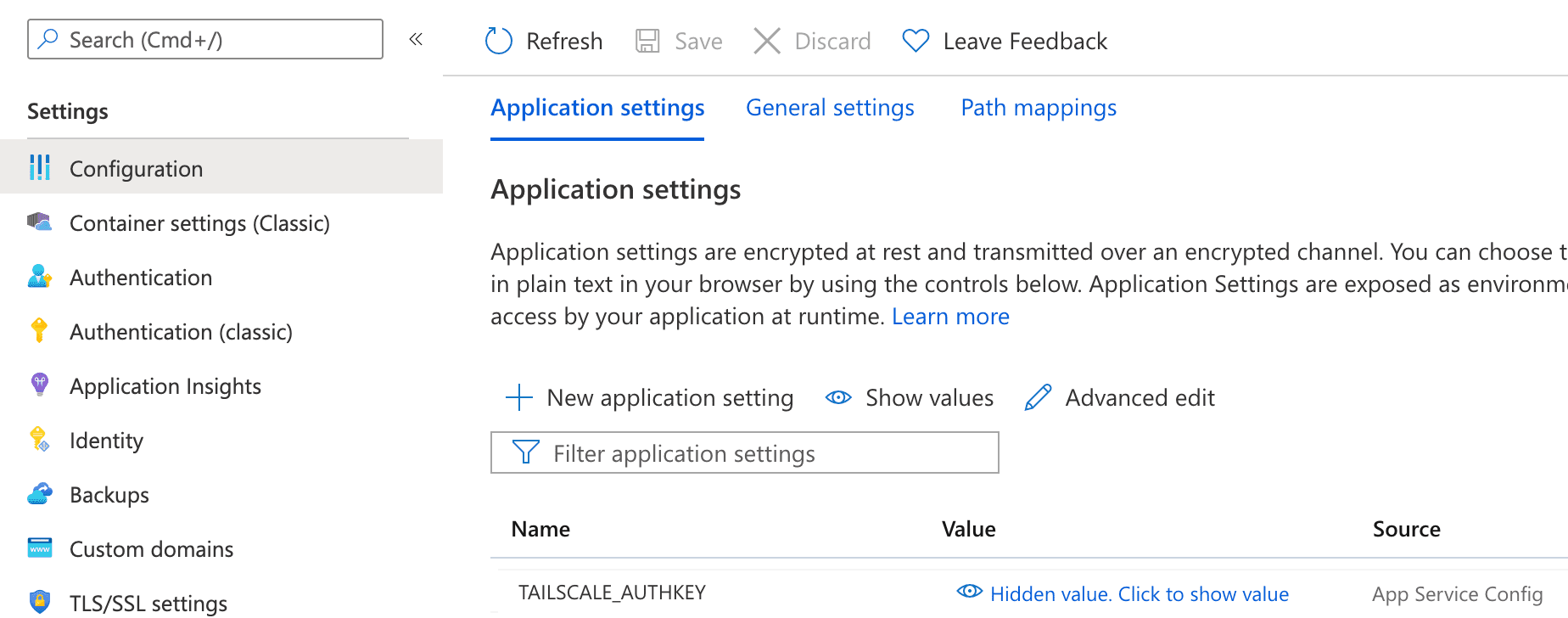Screen dimensions: 1568x618
Task: Click the Refresh icon above the tabs
Action: [499, 40]
